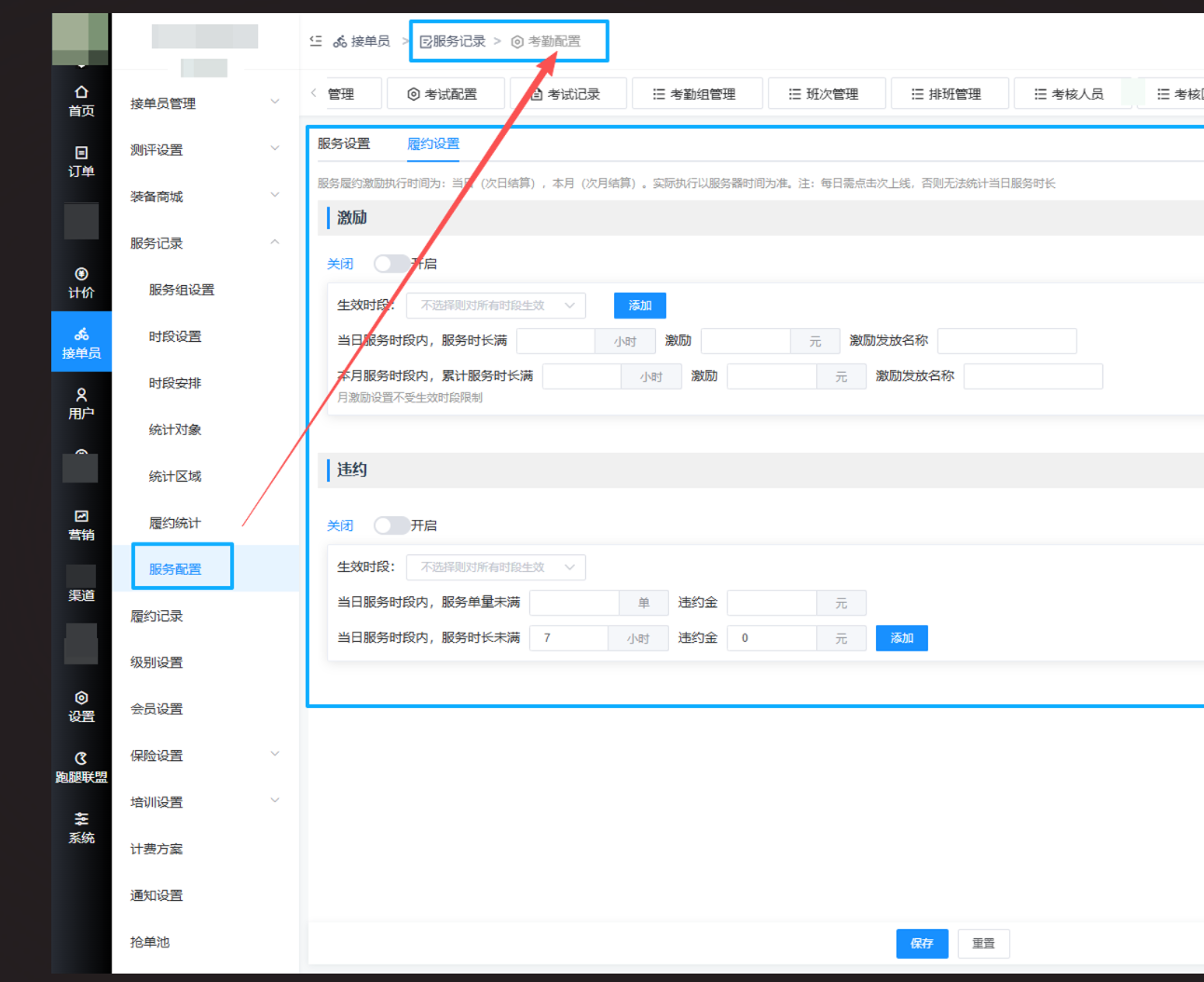Expand 保险设置 menu group
This screenshot has width=1204, height=982.
pyautogui.click(x=205, y=755)
